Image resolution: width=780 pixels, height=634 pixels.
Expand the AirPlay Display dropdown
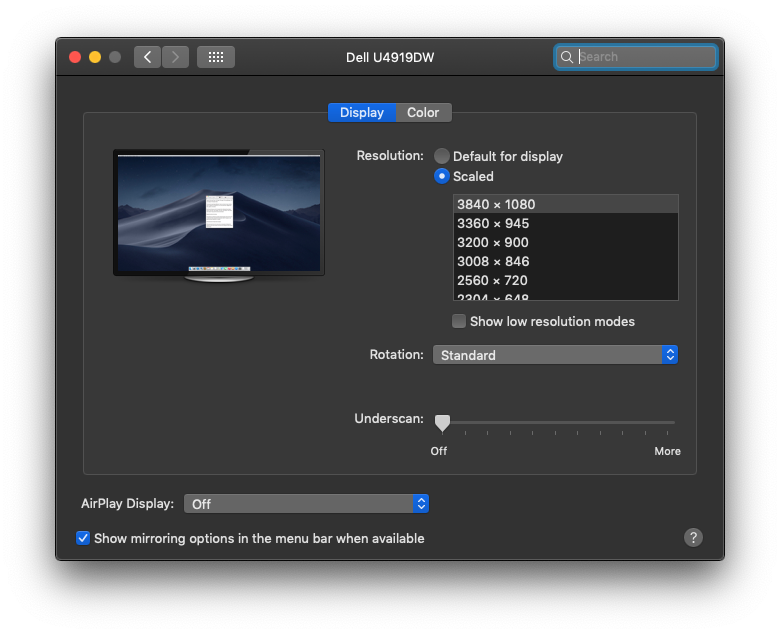[306, 504]
